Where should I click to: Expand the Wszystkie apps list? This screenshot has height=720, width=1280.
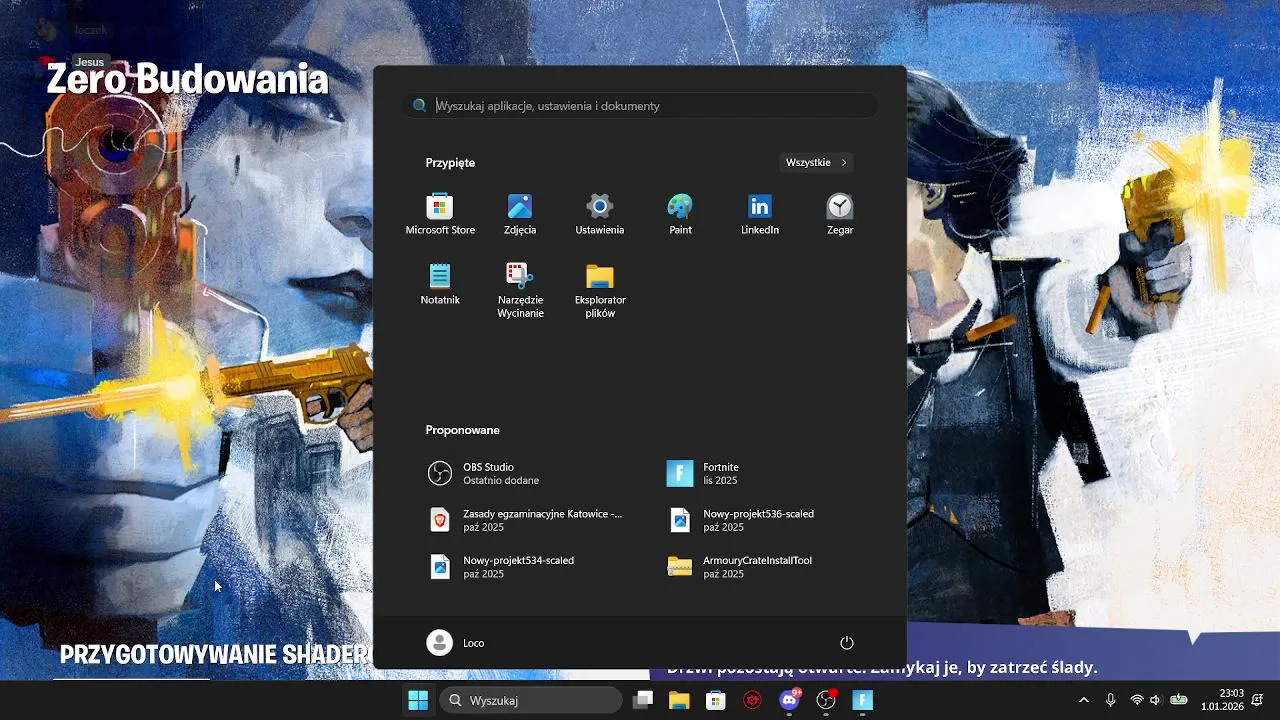[x=816, y=162]
